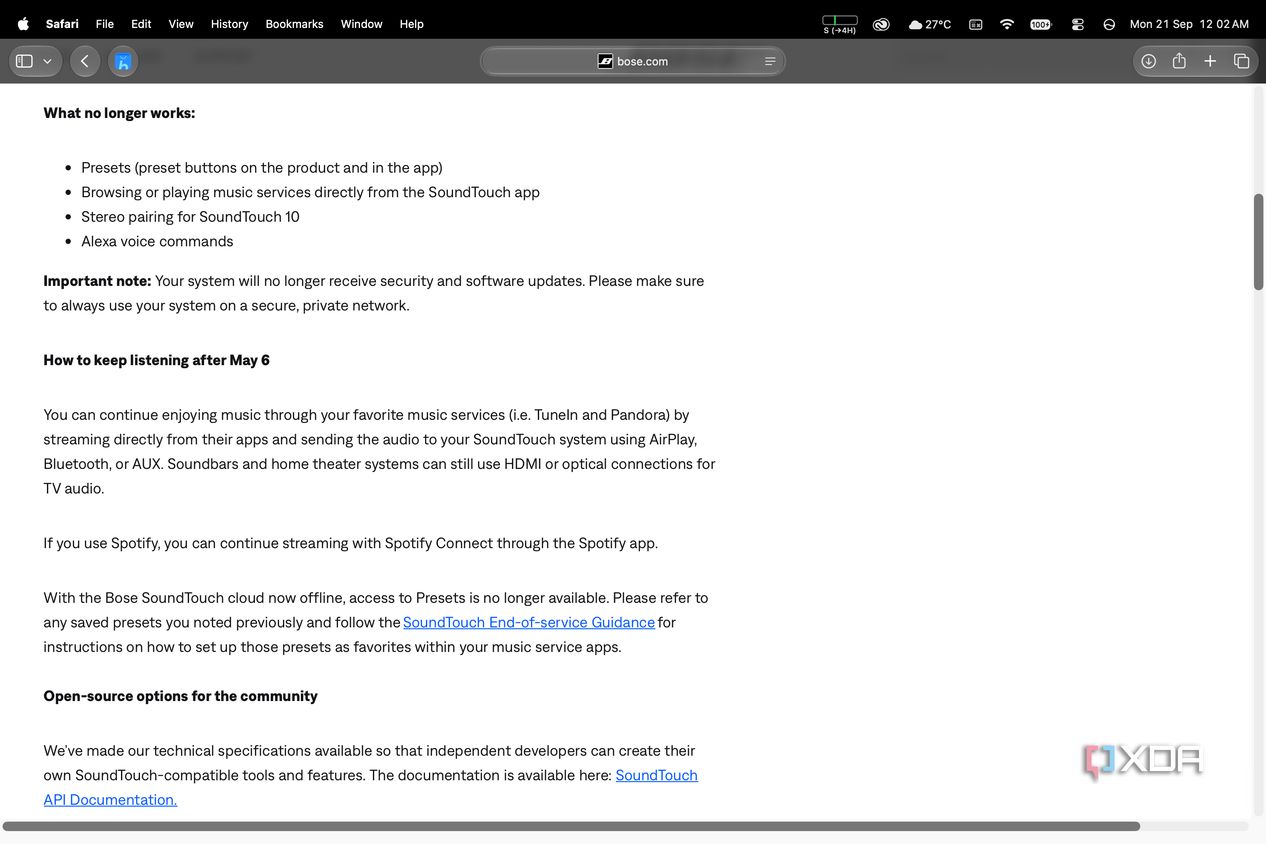Open the History menu
This screenshot has width=1266, height=844.
click(x=229, y=24)
